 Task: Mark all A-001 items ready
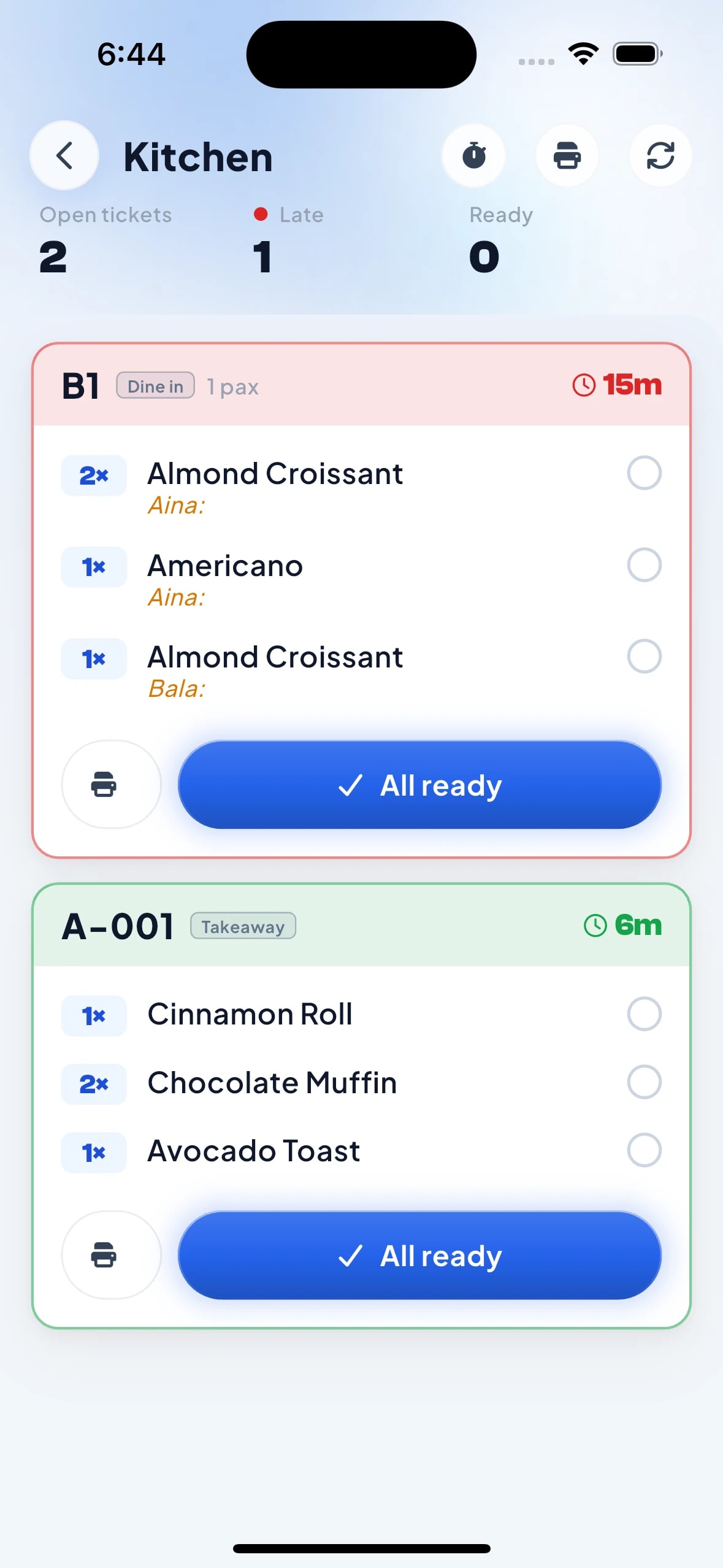pos(419,1255)
